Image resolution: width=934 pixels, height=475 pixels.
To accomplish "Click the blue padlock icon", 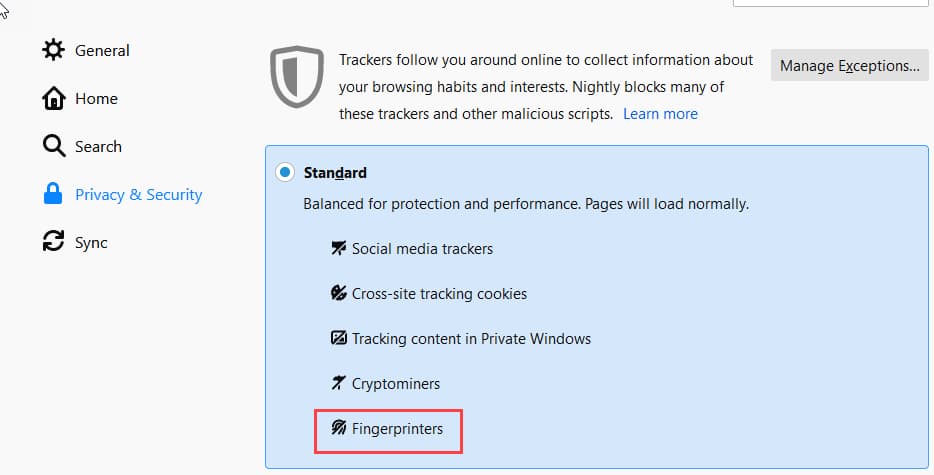I will [x=53, y=194].
